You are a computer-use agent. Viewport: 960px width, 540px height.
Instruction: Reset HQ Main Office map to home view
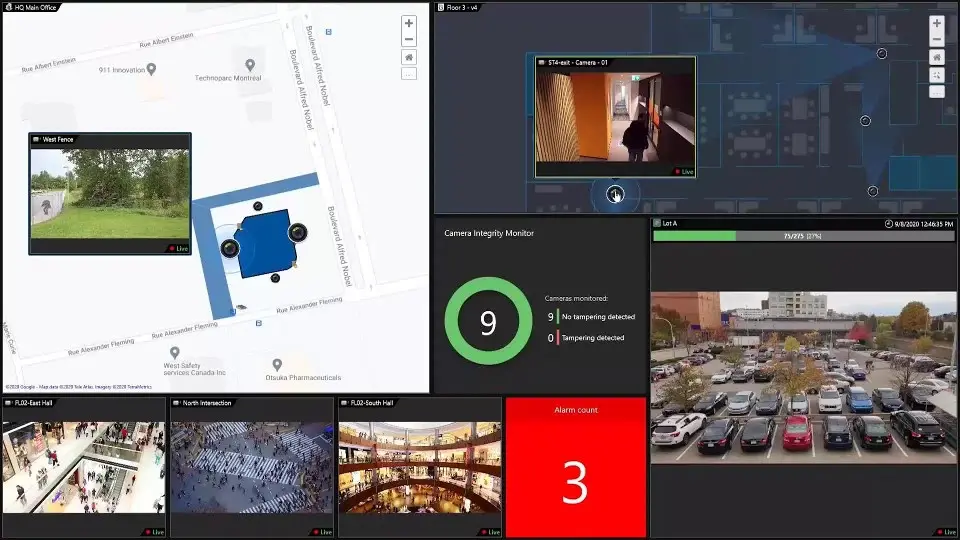tap(409, 58)
